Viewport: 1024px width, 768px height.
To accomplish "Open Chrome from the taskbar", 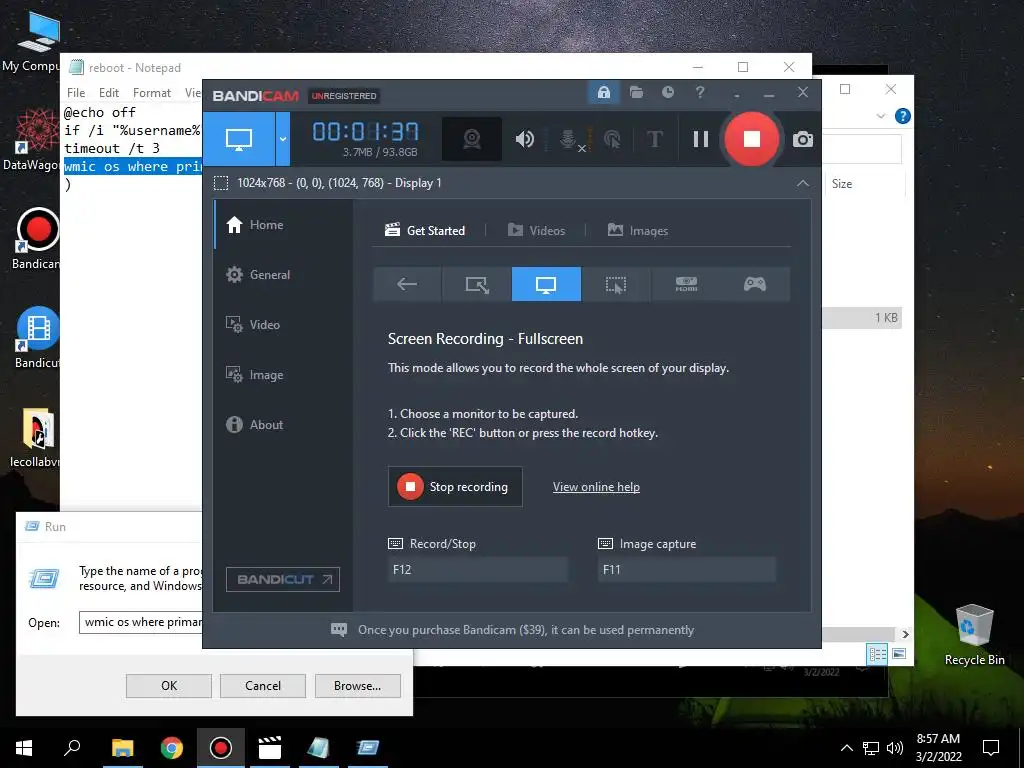I will [172, 748].
